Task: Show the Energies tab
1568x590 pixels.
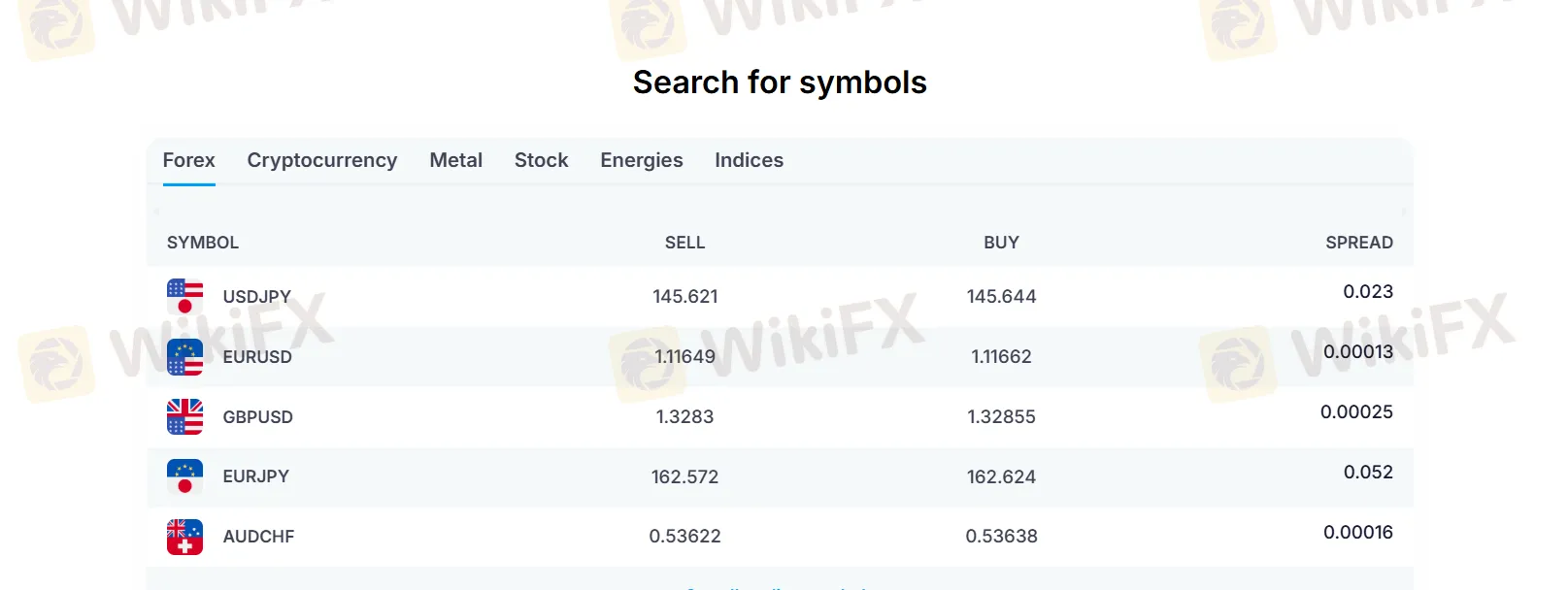Action: [x=642, y=160]
